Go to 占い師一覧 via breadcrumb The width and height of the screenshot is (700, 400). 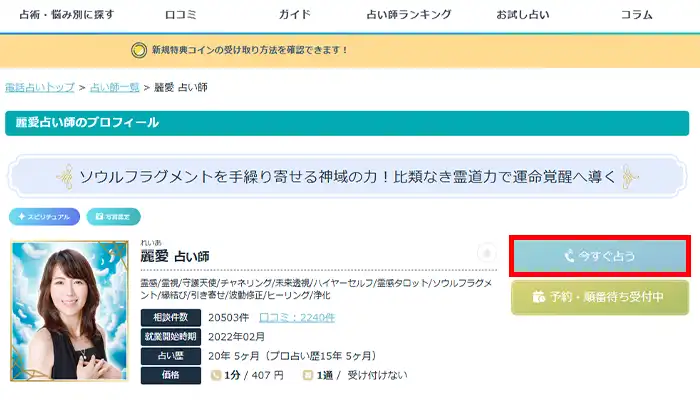point(115,88)
